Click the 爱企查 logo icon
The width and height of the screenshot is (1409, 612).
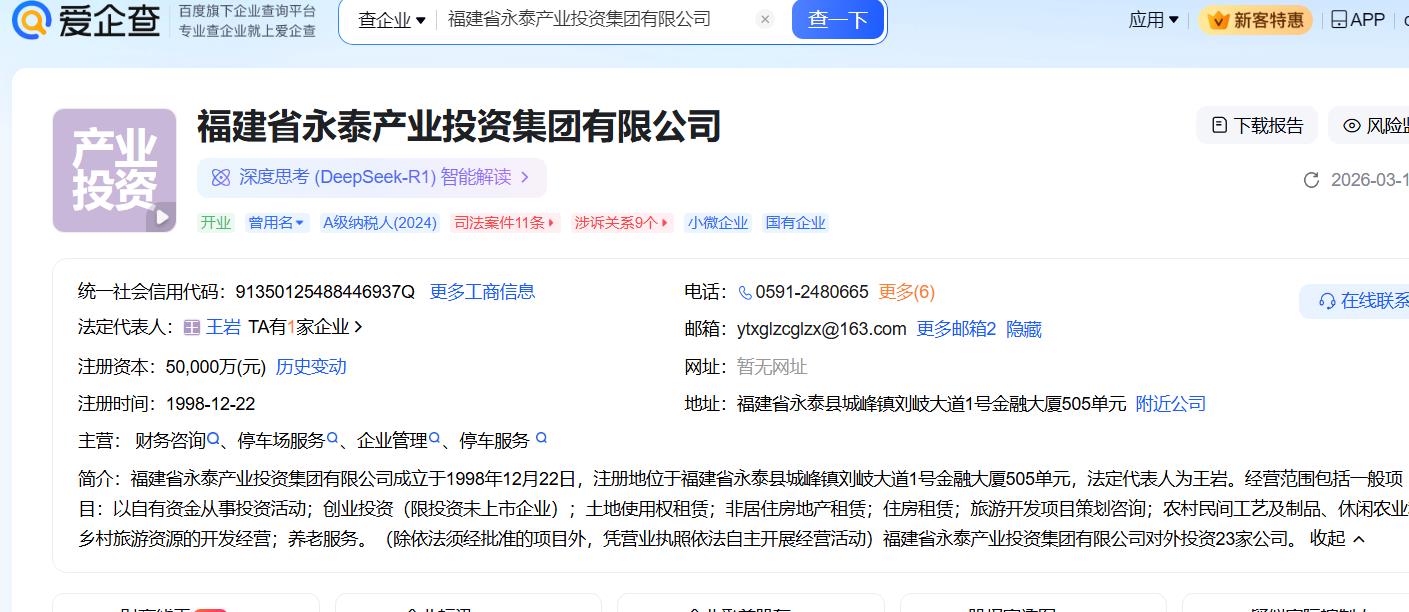[x=30, y=20]
